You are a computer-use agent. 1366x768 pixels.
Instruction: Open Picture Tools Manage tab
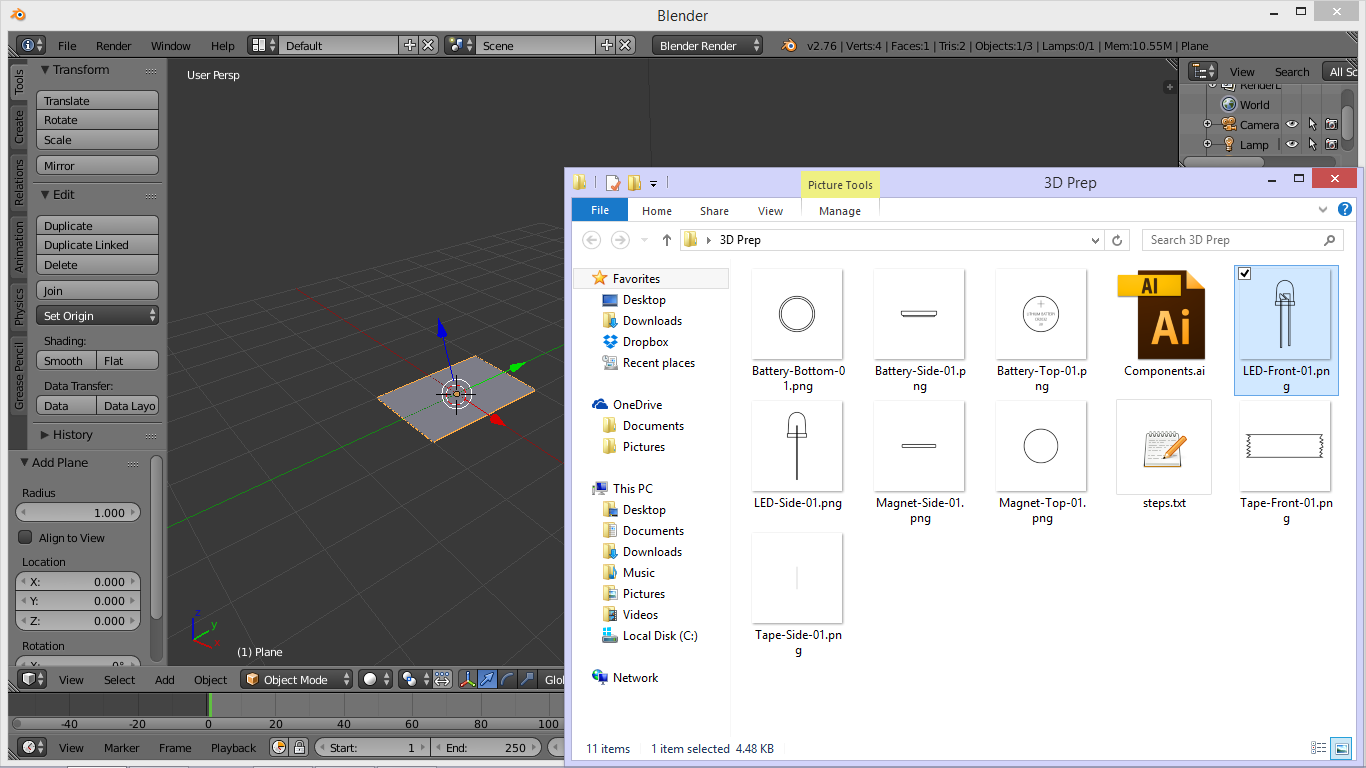tap(840, 210)
